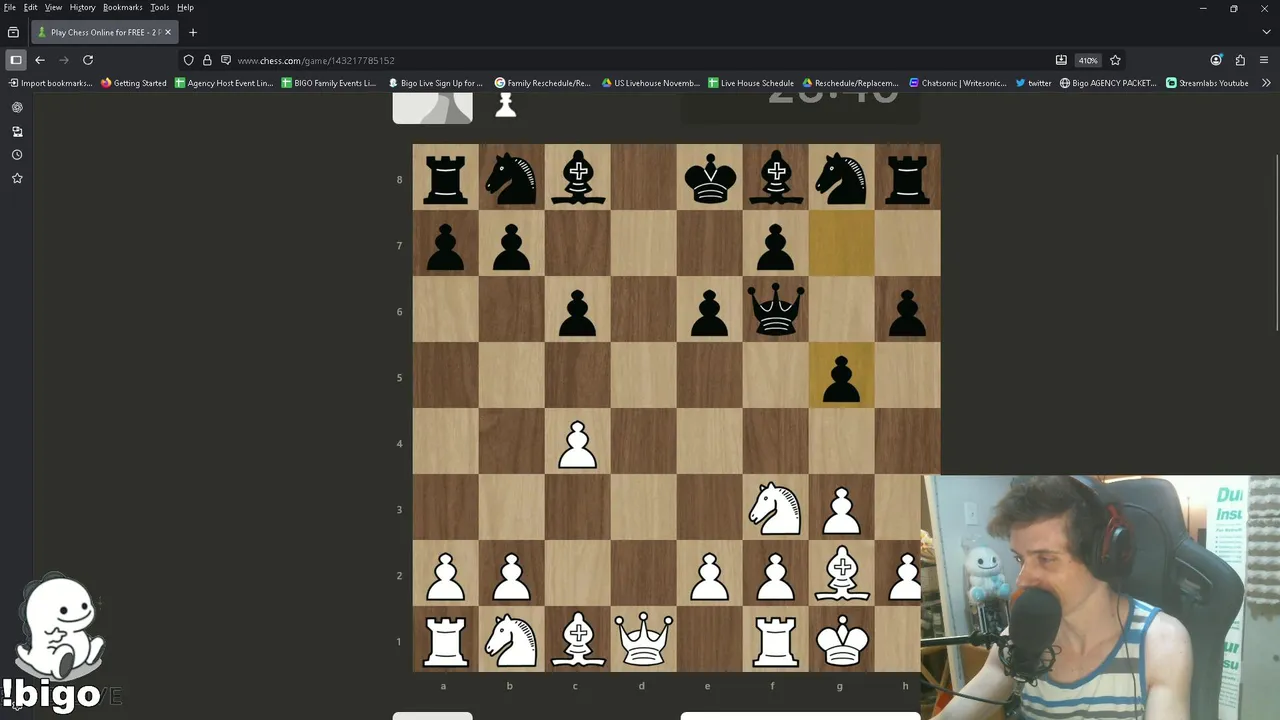1280x720 pixels.
Task: Click the tracking protection shield icon
Action: pos(188,60)
